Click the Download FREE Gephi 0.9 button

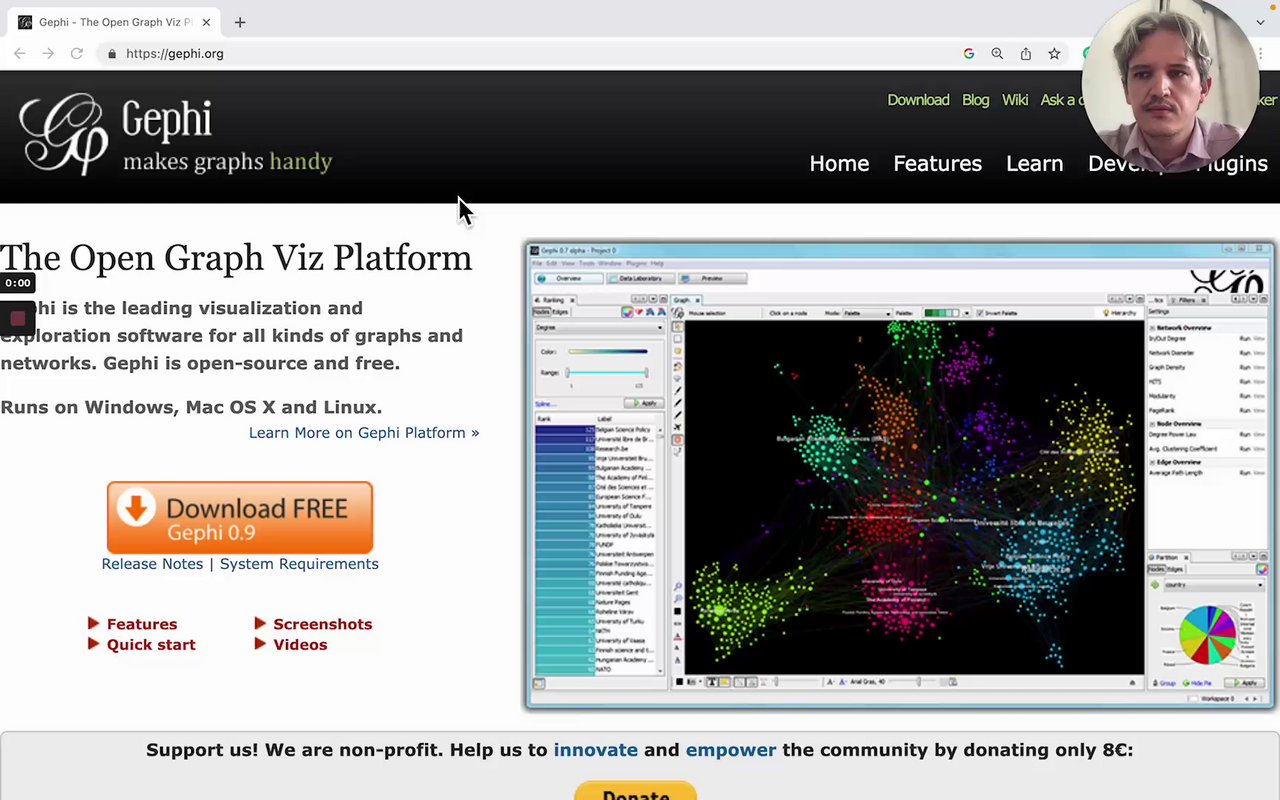[x=240, y=518]
